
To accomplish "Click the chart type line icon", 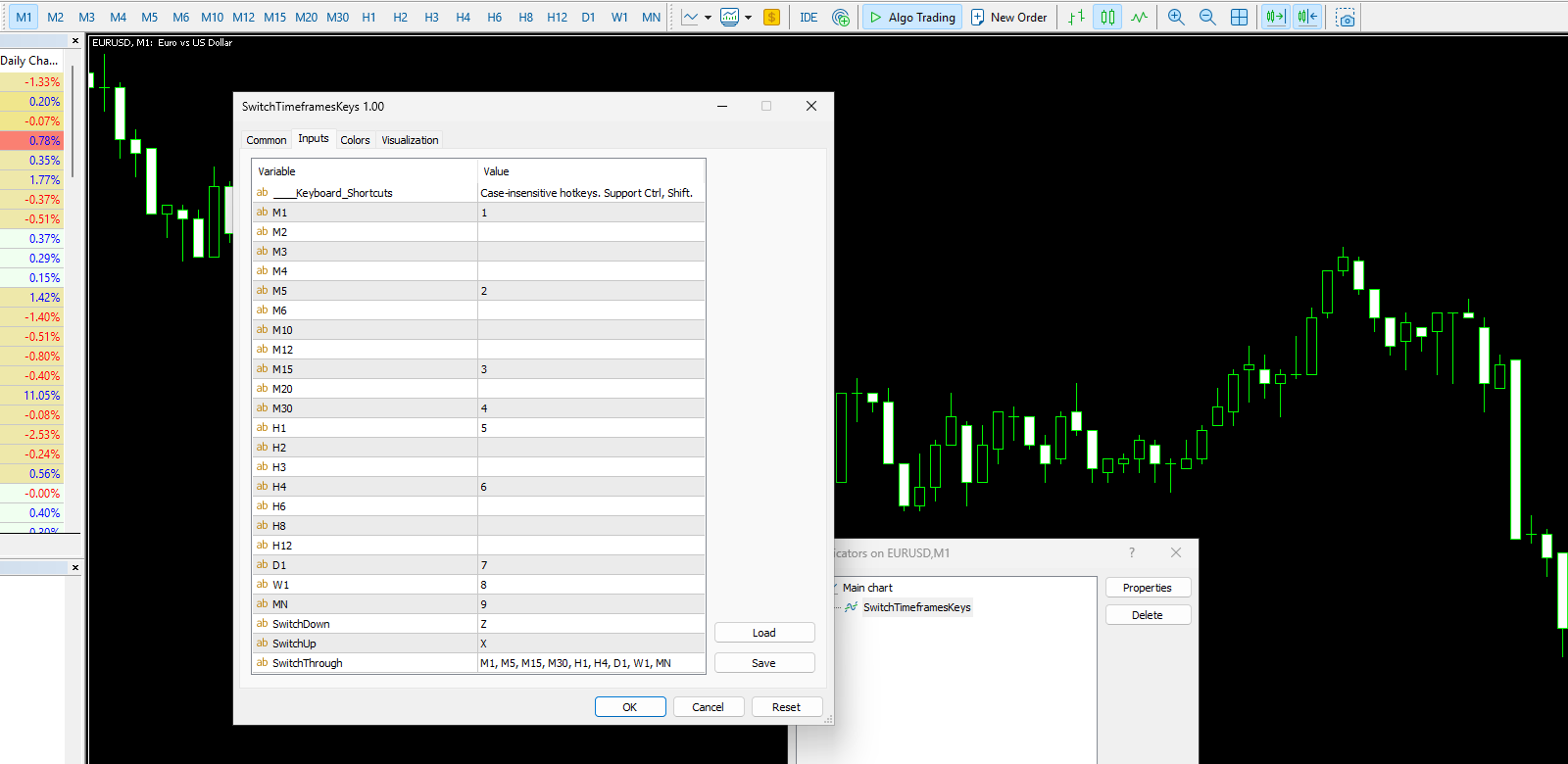I will 691,17.
